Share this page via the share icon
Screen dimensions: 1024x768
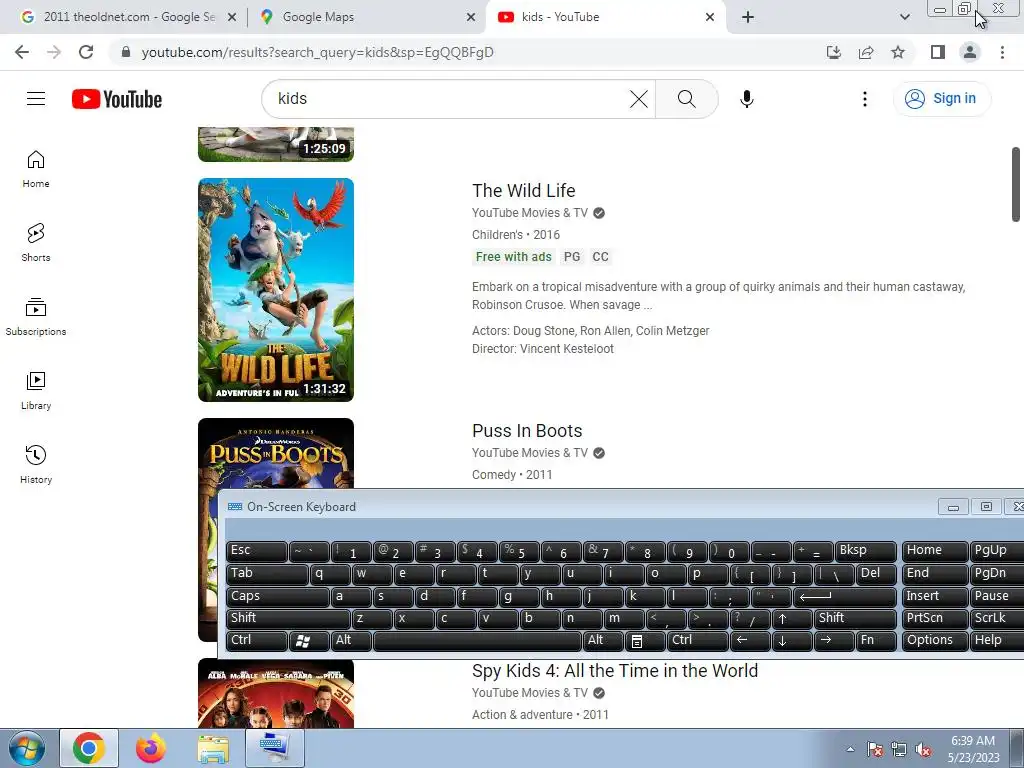click(x=866, y=52)
